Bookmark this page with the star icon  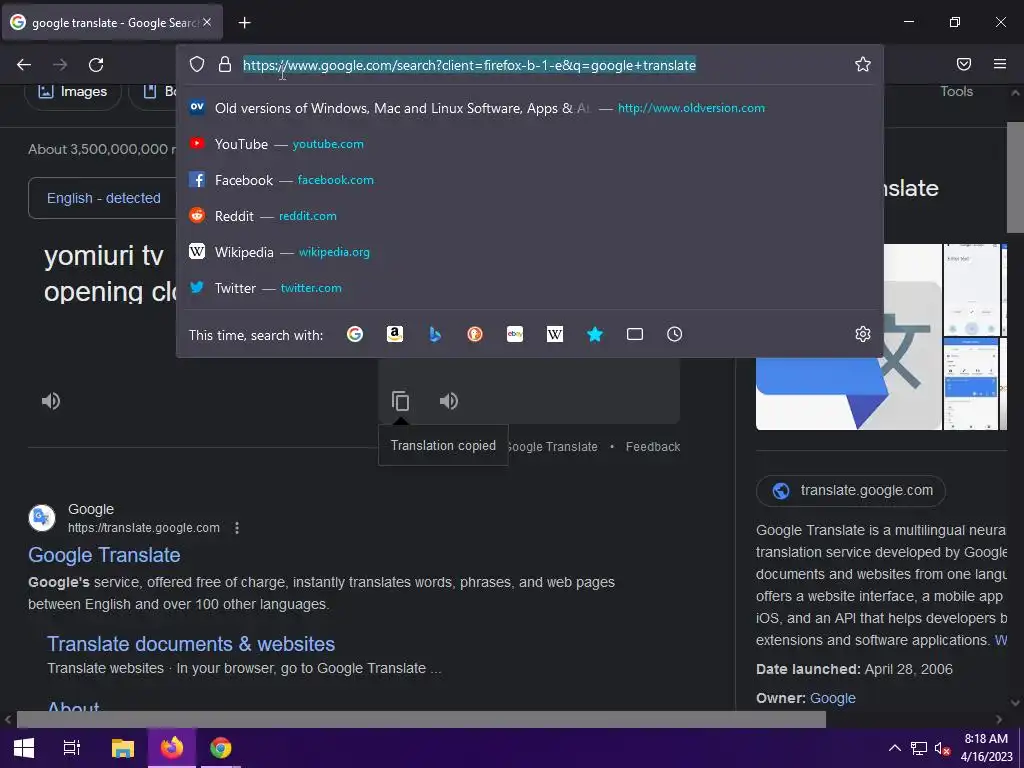tap(863, 64)
